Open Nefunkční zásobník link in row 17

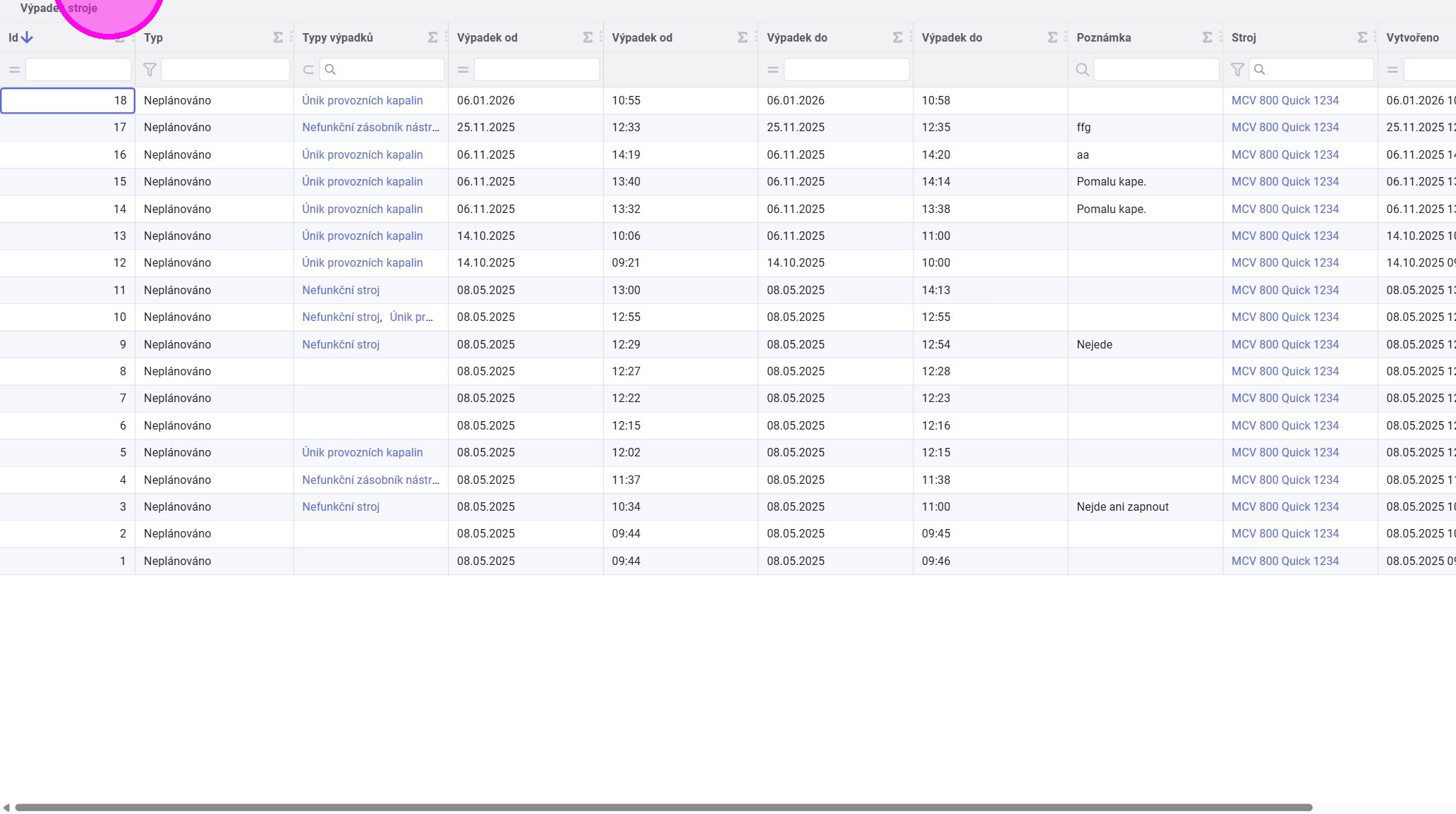(370, 128)
